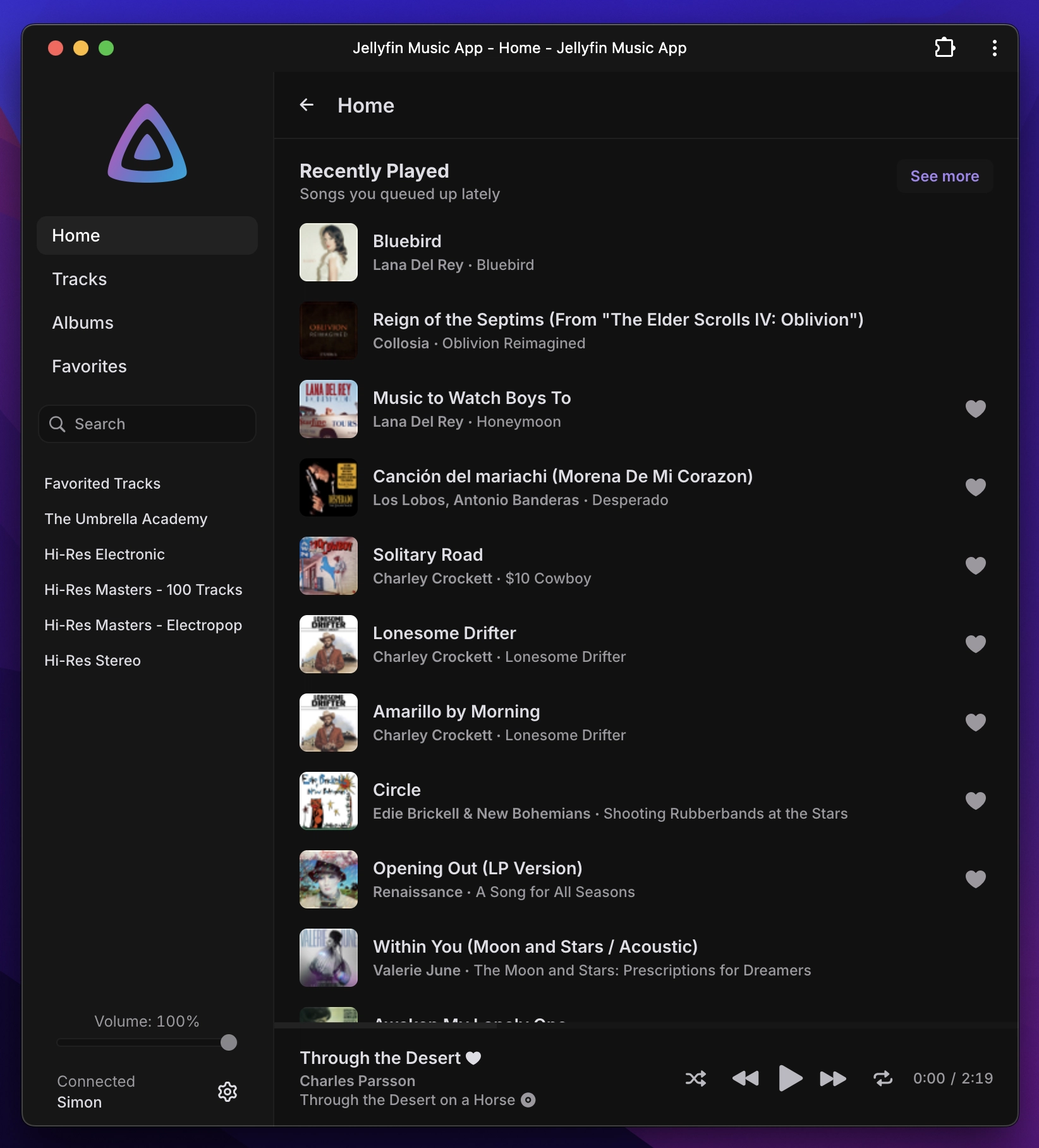Open the Favorites section
1039x1148 pixels.
click(147, 367)
